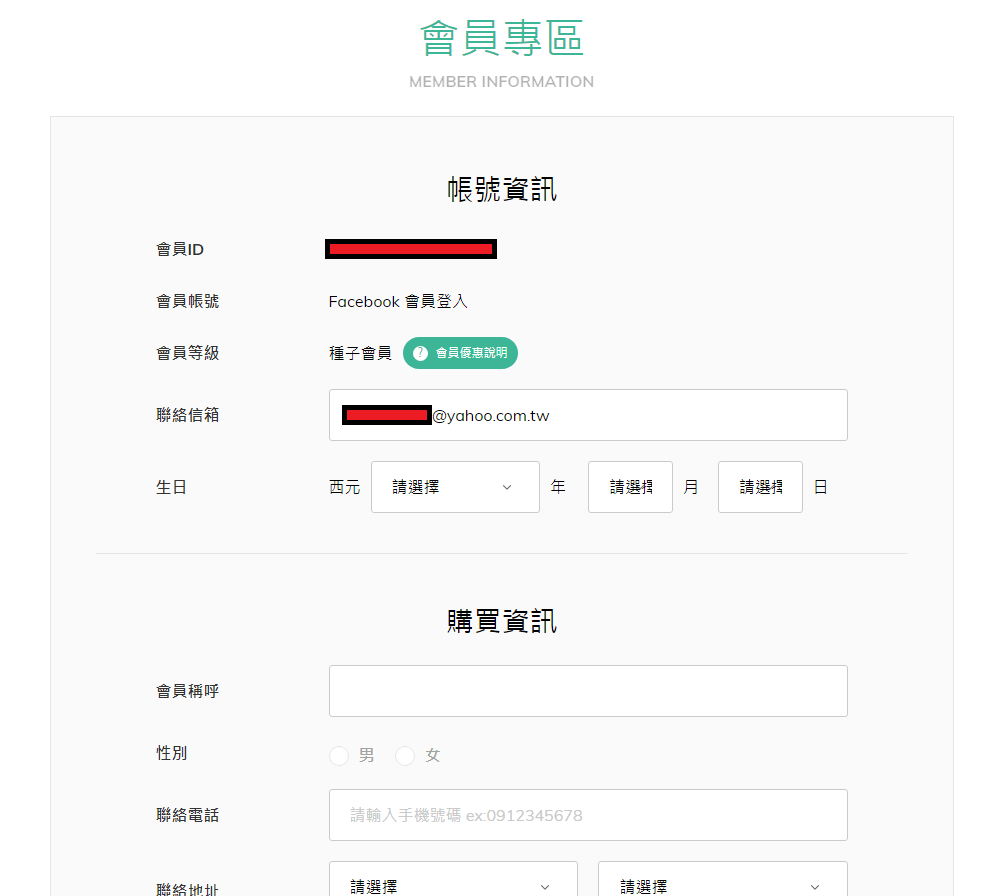The width and height of the screenshot is (1007, 896).
Task: Click the 會員稱呼 name input field
Action: point(588,691)
